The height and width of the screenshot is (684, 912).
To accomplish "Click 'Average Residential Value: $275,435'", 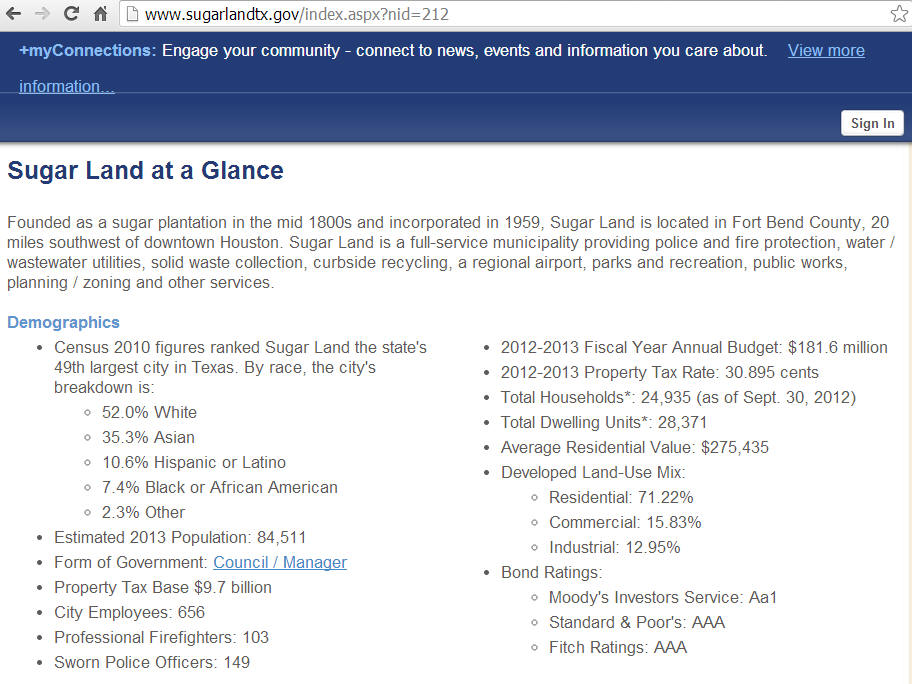I will coord(635,448).
